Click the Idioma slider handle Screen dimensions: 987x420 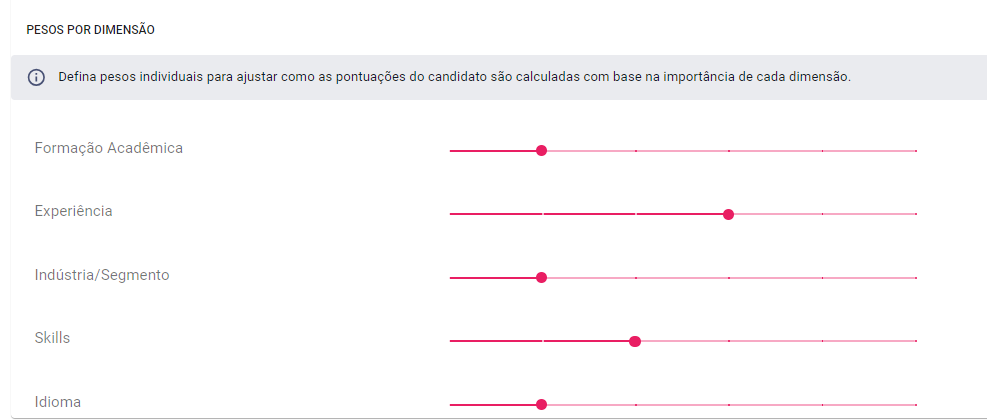(541, 404)
